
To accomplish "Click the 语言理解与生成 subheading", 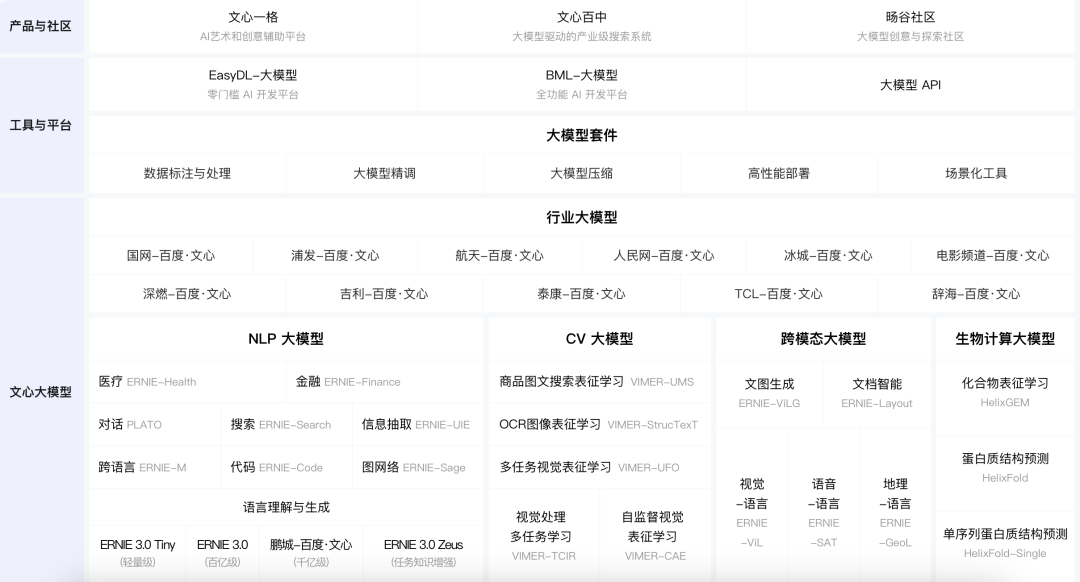I will point(286,508).
